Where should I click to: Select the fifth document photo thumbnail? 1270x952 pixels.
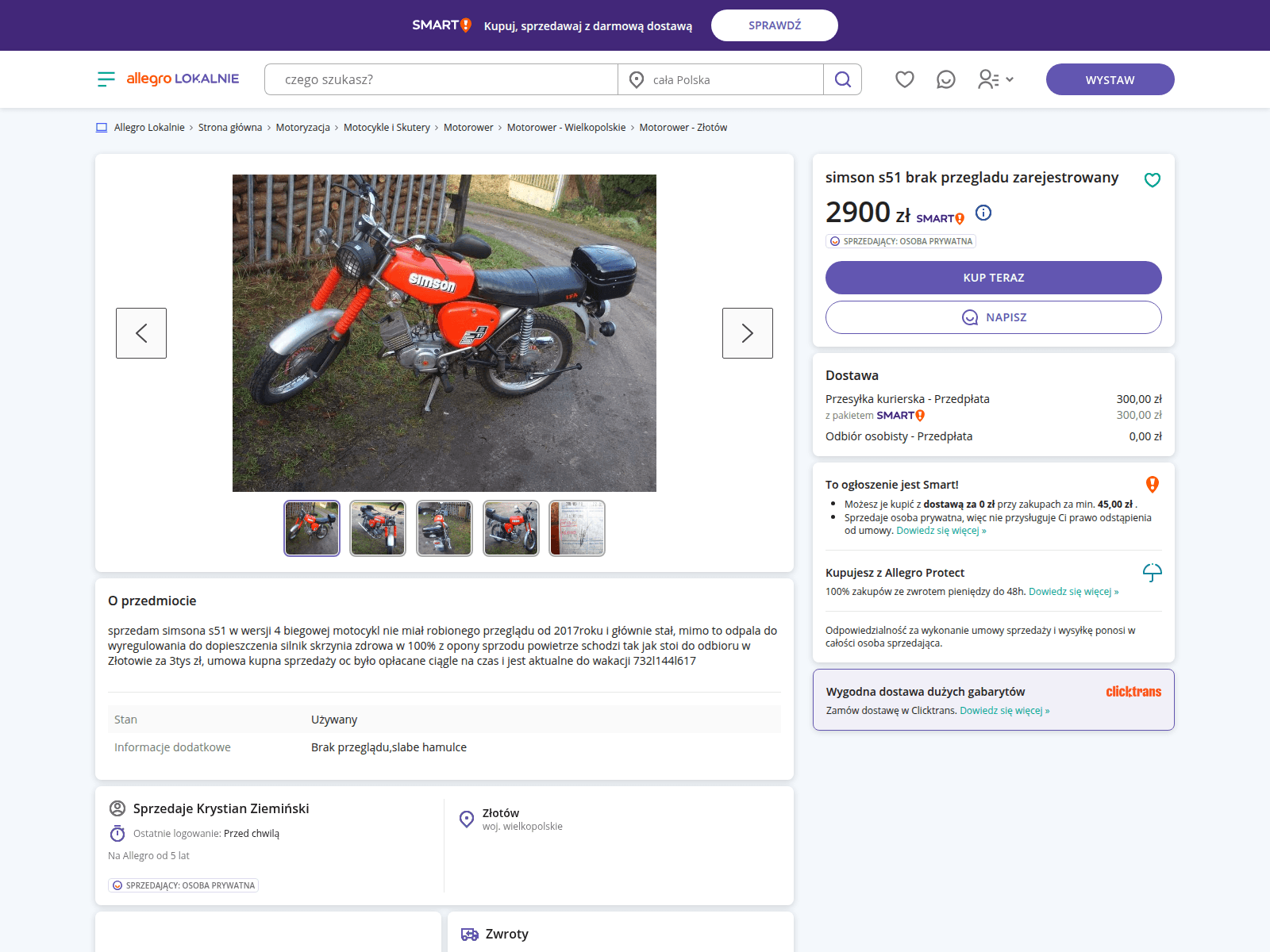[x=577, y=528]
